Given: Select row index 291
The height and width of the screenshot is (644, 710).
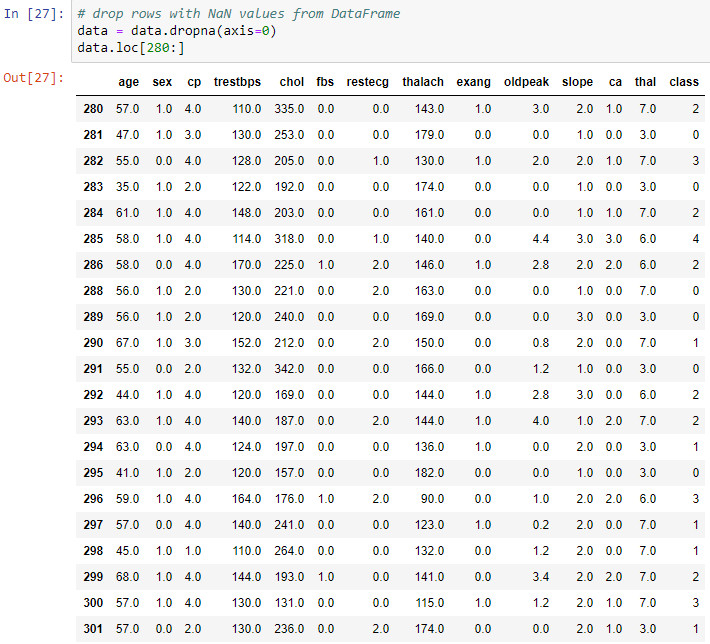Looking at the screenshot, I should 93,369.
